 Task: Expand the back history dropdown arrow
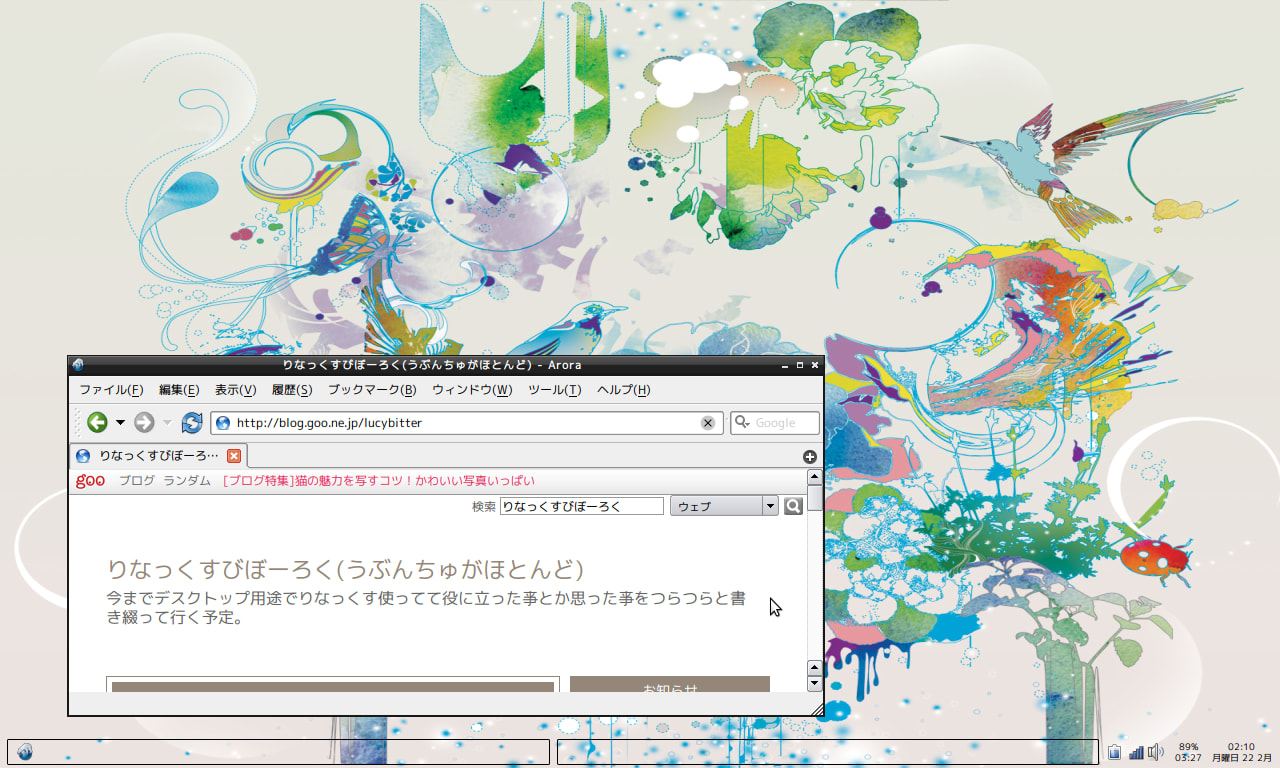tap(120, 423)
